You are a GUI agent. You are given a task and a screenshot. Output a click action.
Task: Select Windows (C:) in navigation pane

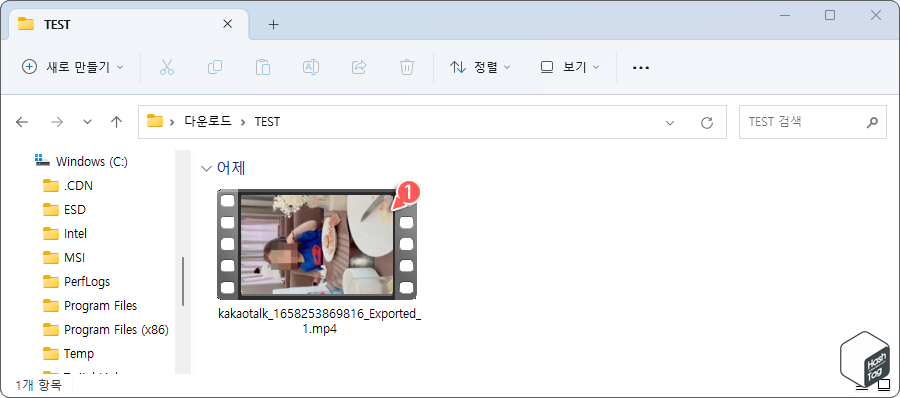click(82, 162)
